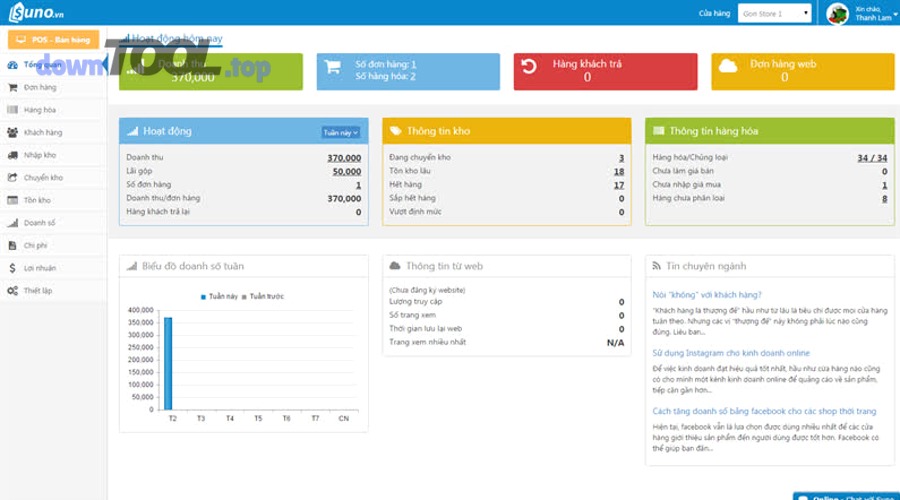Click the truck icon beside Nhập kho
Screen dimensions: 900x500
12,155
